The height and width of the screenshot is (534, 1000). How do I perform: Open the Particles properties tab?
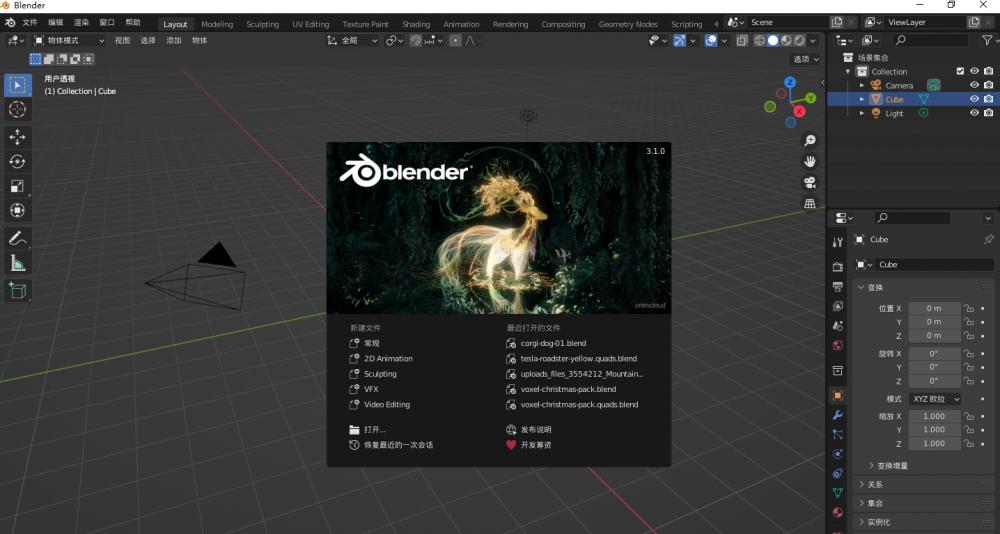pyautogui.click(x=838, y=434)
